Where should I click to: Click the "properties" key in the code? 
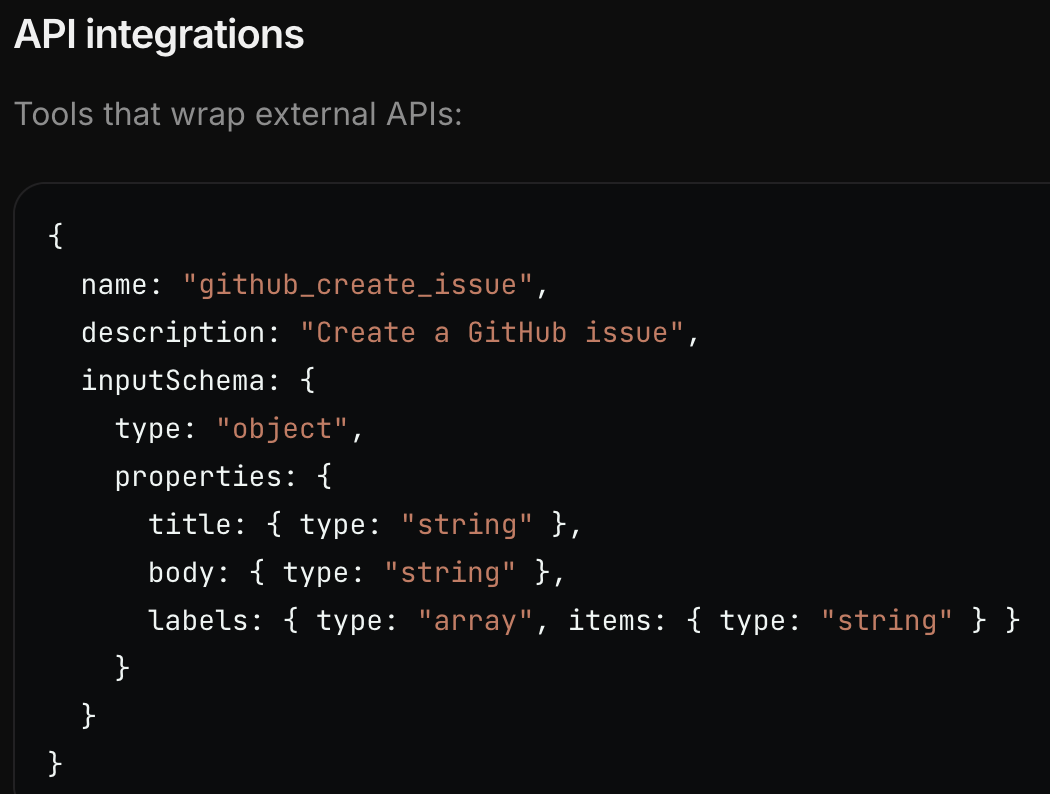pyautogui.click(x=198, y=477)
